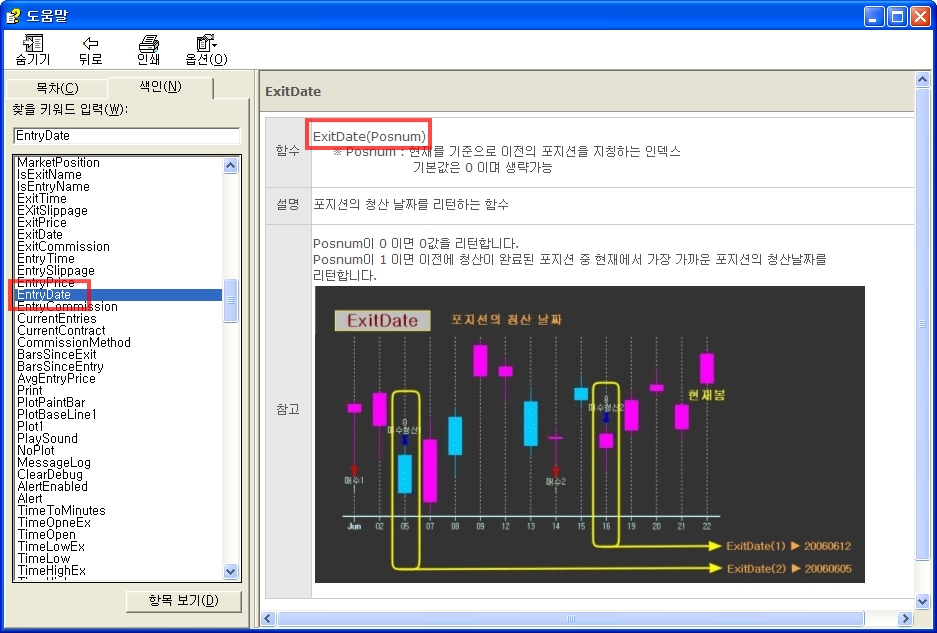The image size is (937, 633).
Task: Click the 뒤로 (Back) arrow icon
Action: point(90,44)
